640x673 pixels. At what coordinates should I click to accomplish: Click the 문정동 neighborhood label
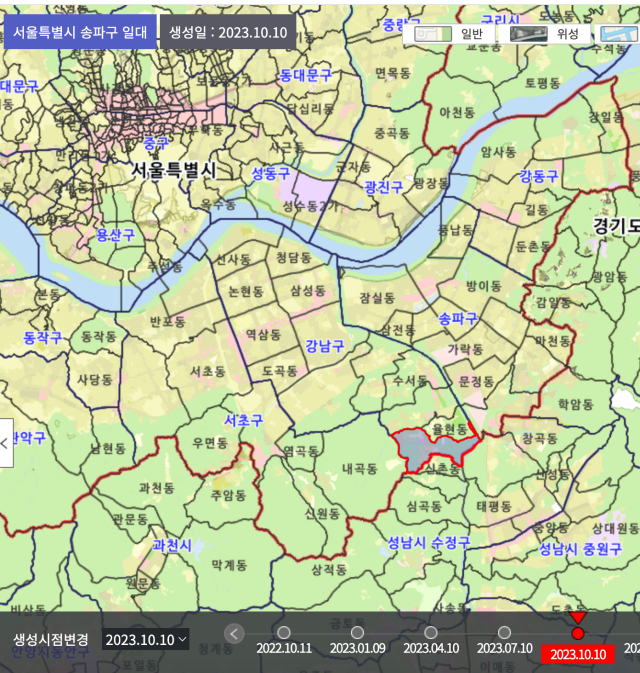pyautogui.click(x=476, y=381)
